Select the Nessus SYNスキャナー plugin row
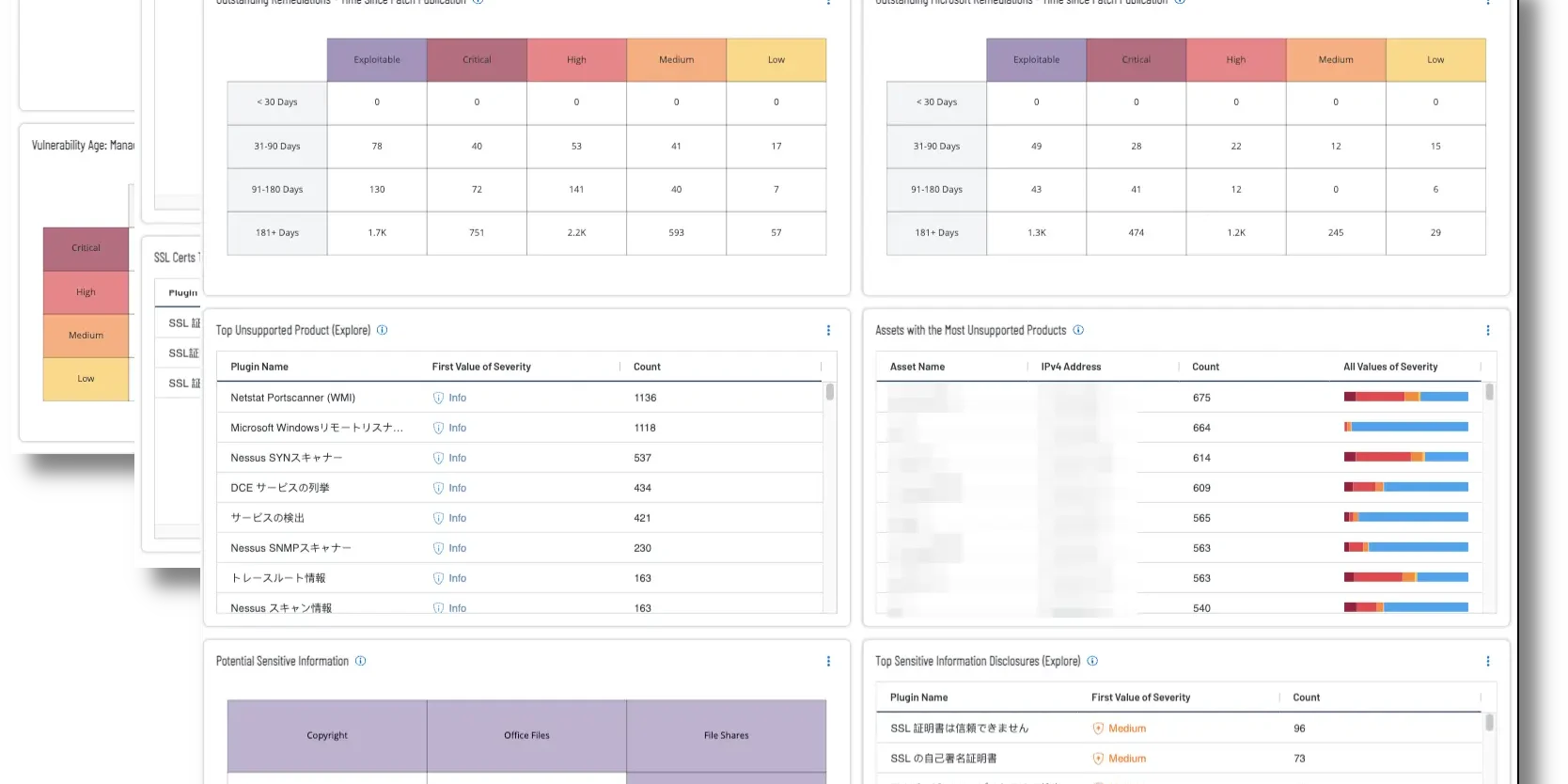Viewport: 1568px width, 784px height. click(x=520, y=458)
